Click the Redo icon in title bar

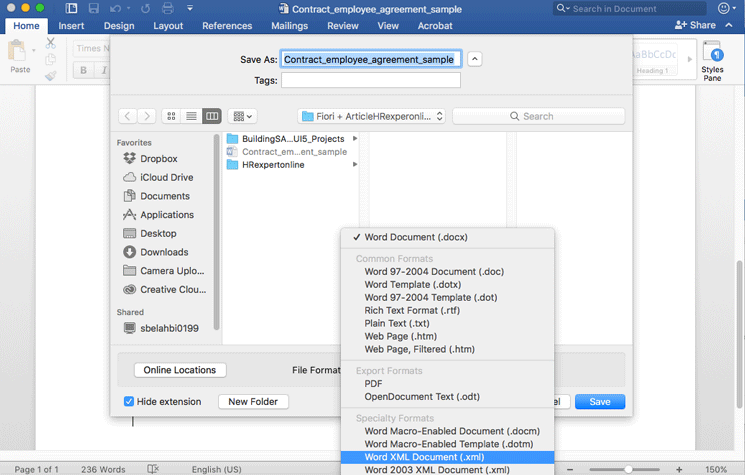coord(145,8)
